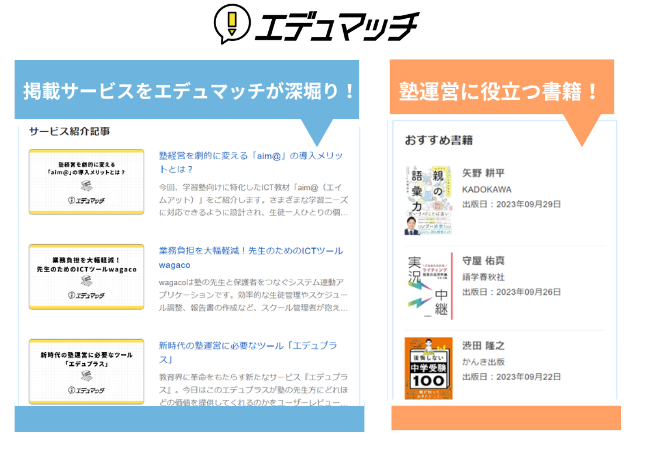Click author name 守屋 佑真
650x450 pixels.
click(483, 261)
